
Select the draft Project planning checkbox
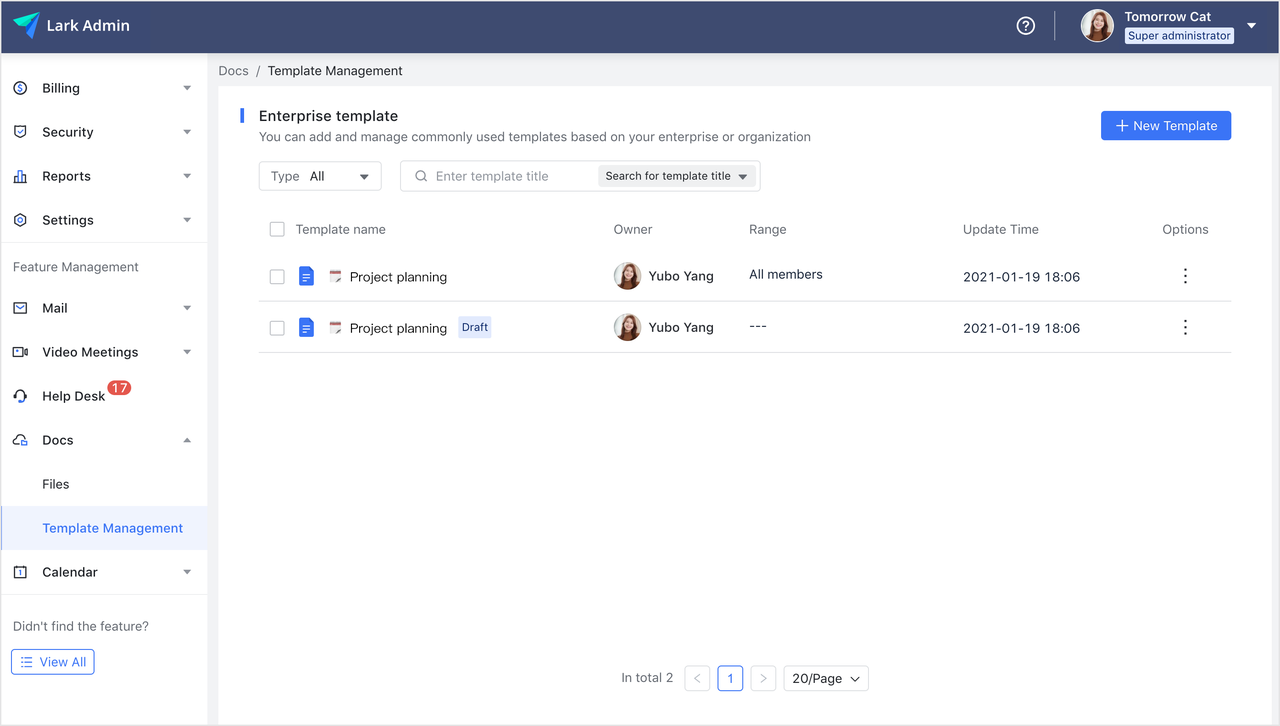(x=277, y=328)
